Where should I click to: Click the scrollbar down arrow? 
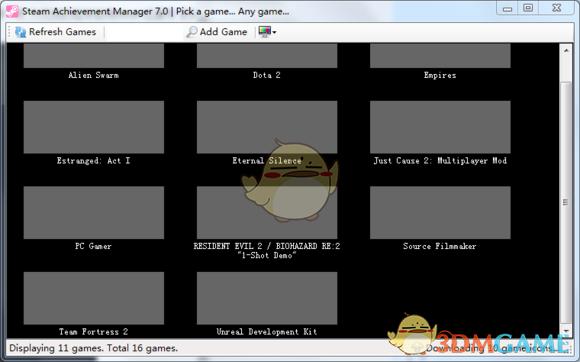click(x=566, y=331)
